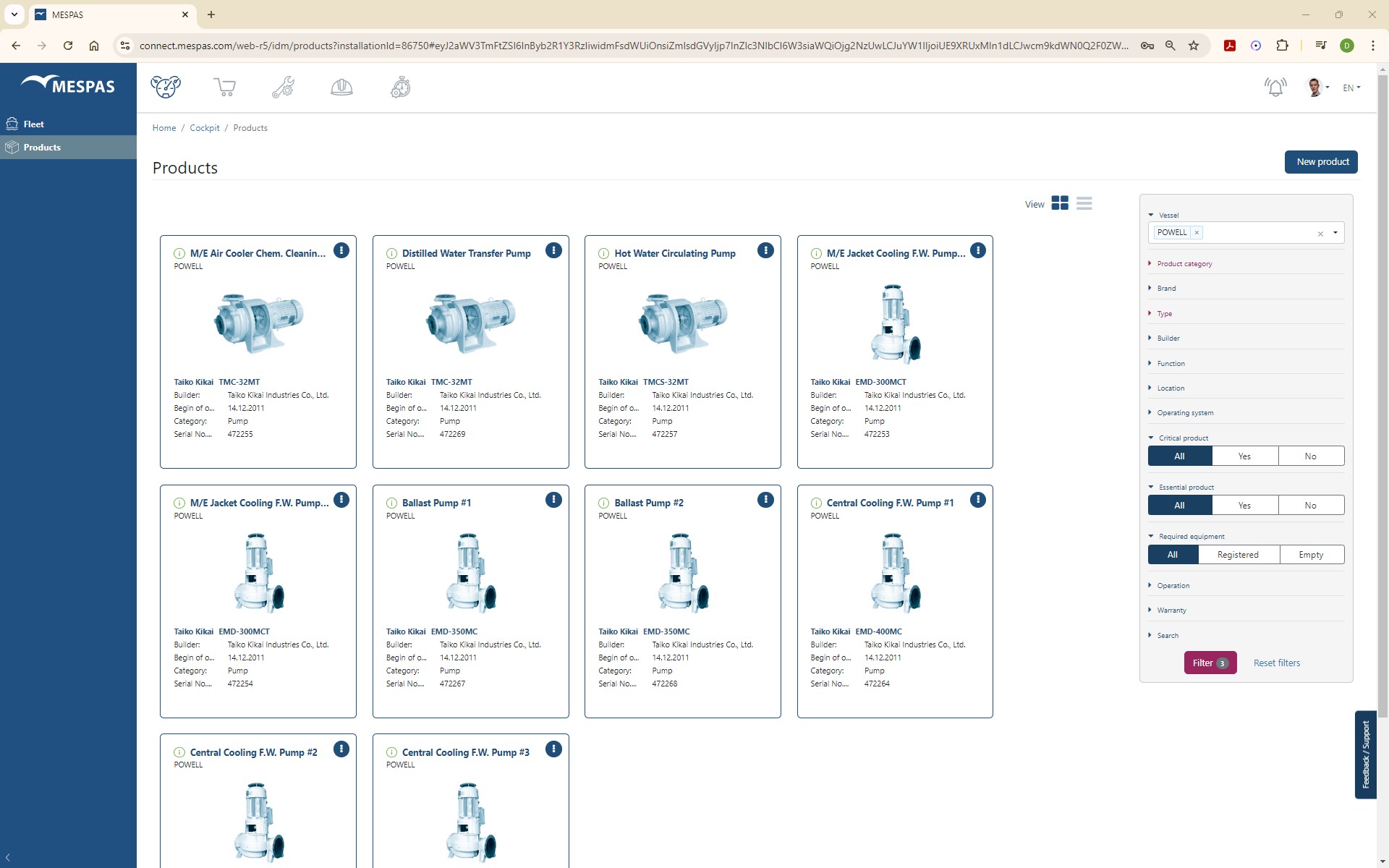Click info icon beside Hot Water Circulating Pump
Image resolution: width=1389 pixels, height=868 pixels.
tap(603, 254)
